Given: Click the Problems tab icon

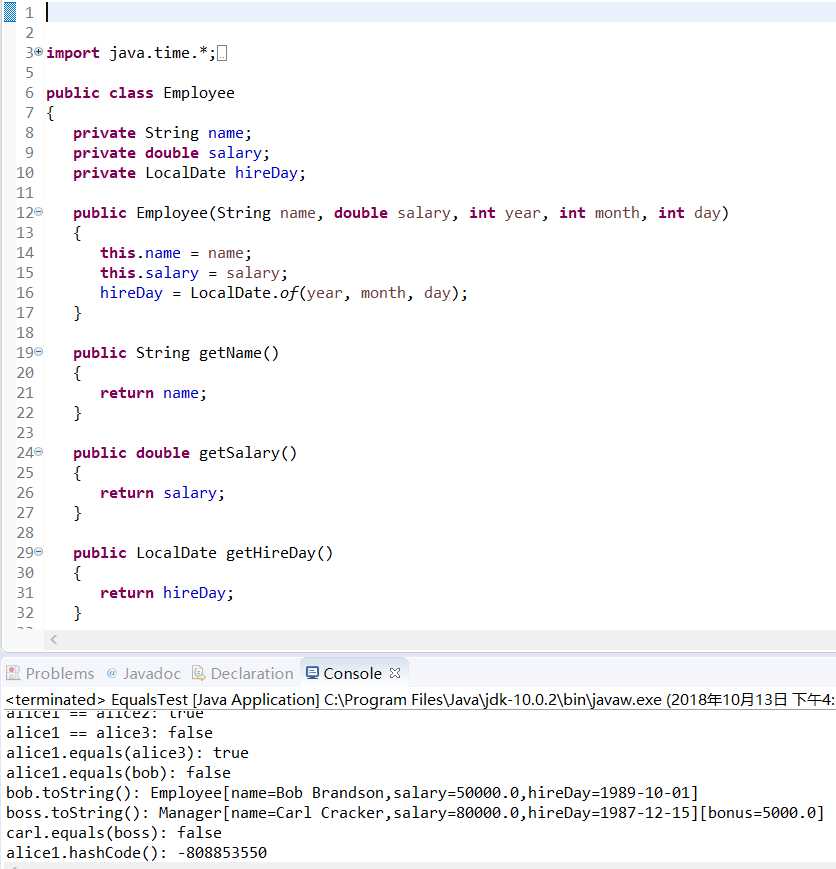Looking at the screenshot, I should click(13, 673).
